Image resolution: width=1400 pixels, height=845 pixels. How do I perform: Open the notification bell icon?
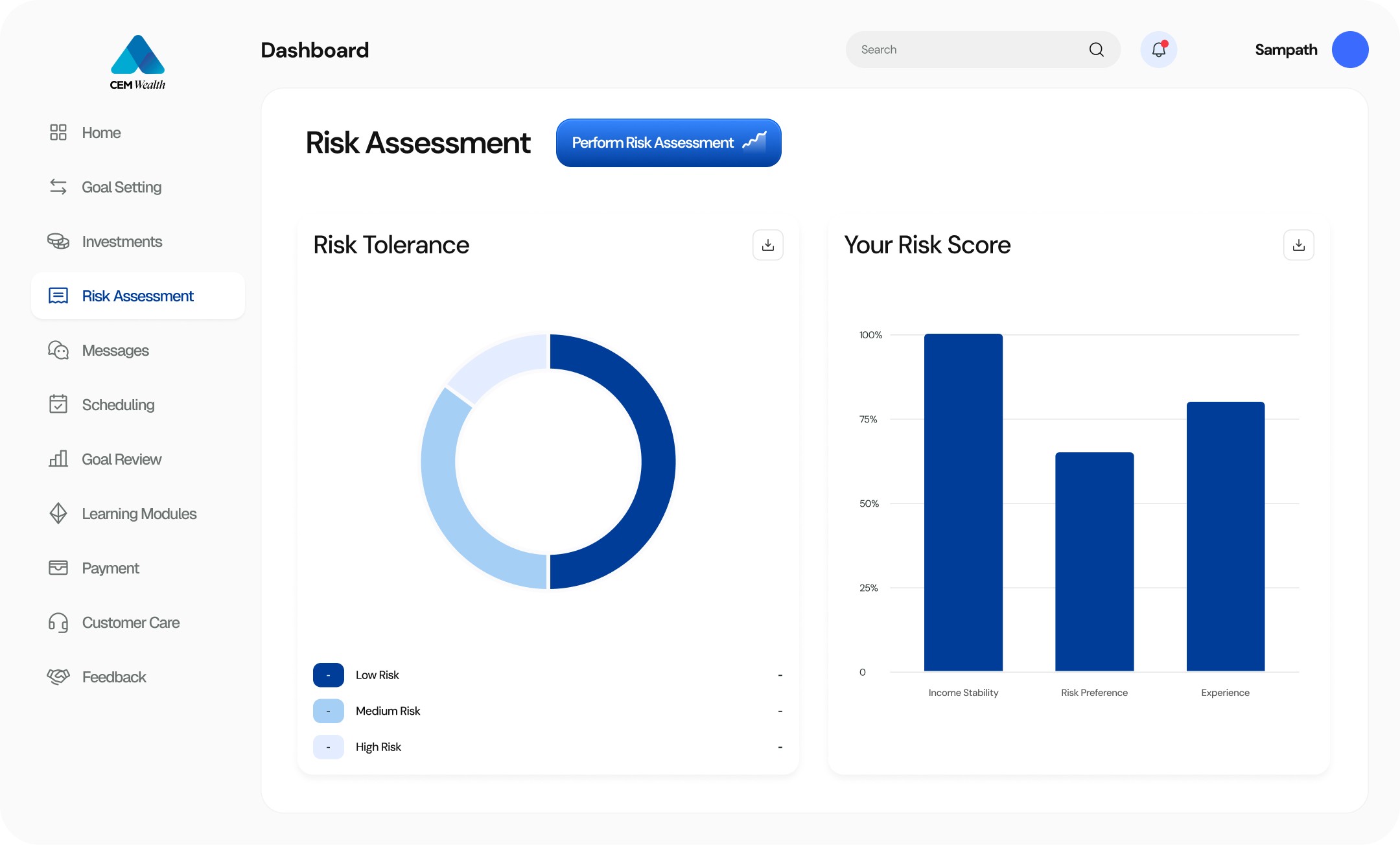pos(1158,50)
